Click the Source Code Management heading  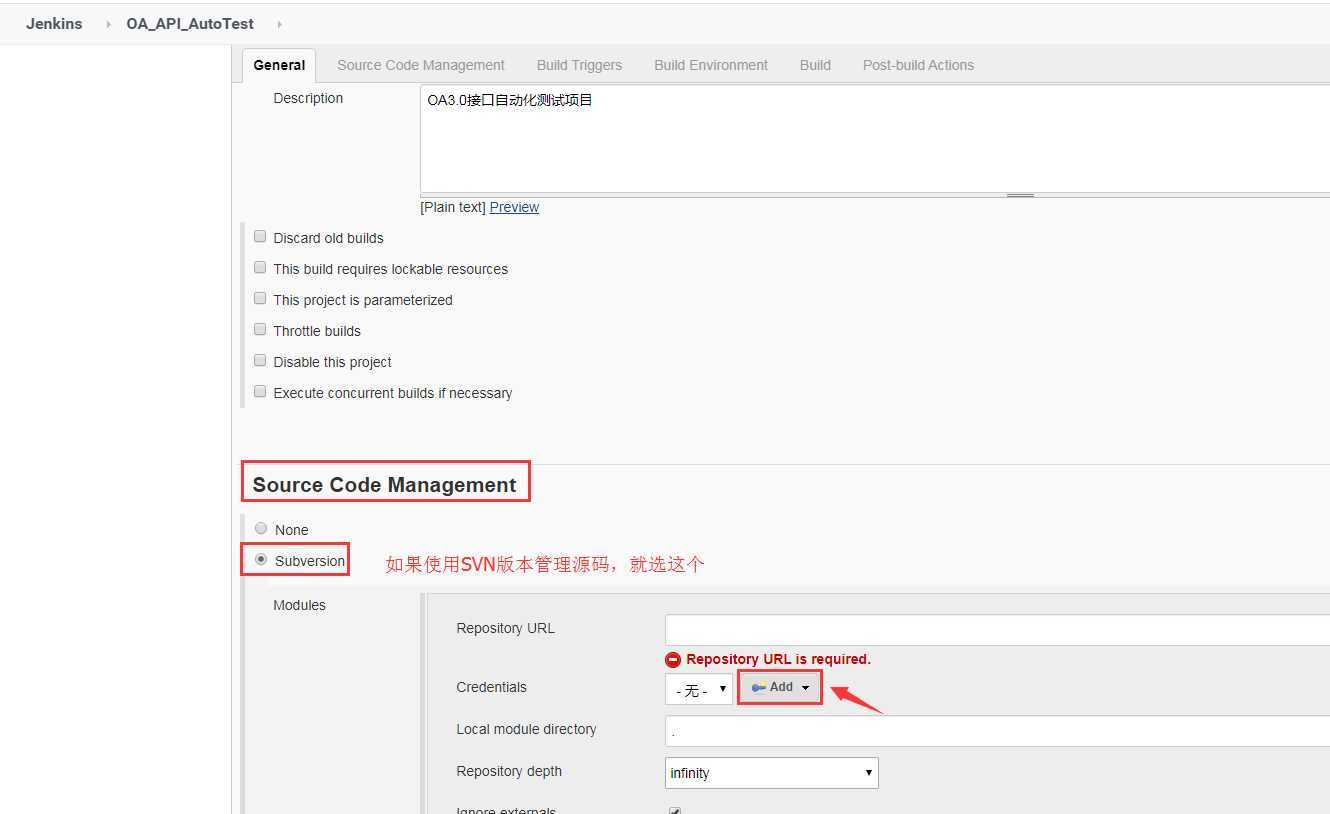coord(384,485)
